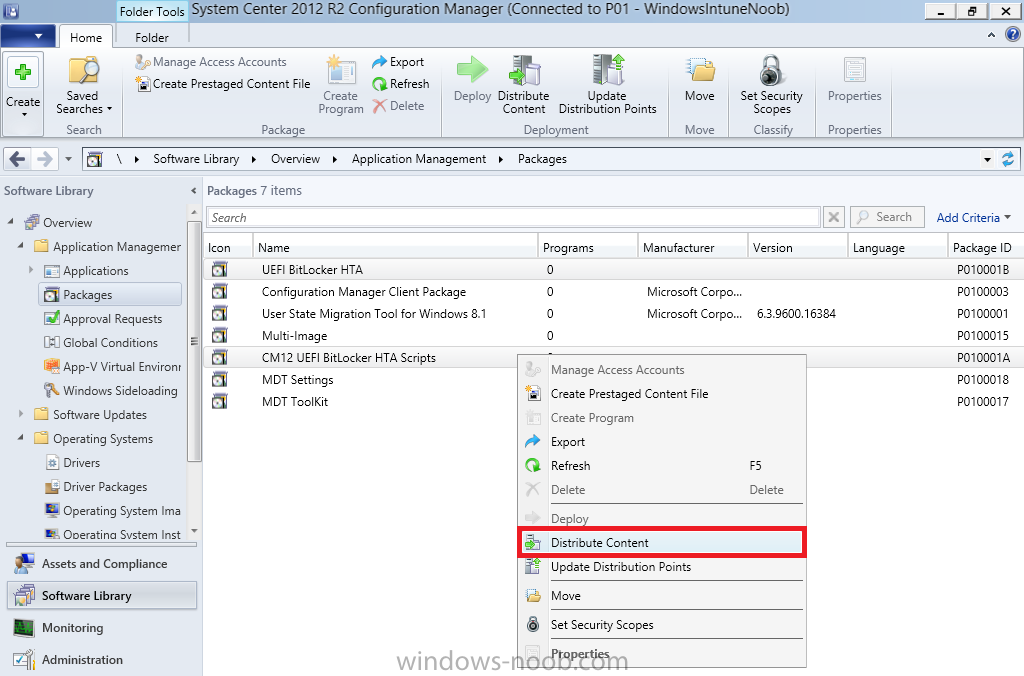Click the Properties ribbon icon
This screenshot has height=676, width=1024.
(x=854, y=79)
